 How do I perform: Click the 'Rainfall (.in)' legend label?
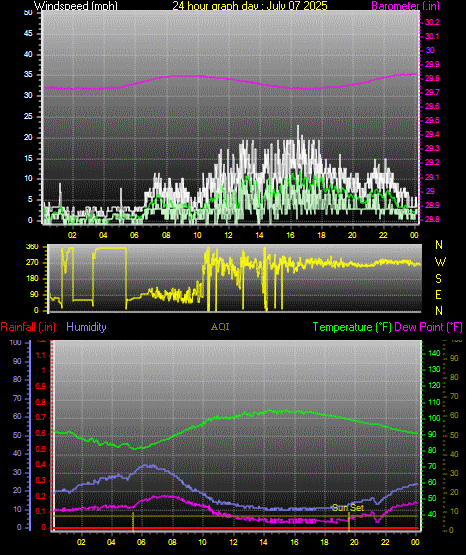pos(28,327)
